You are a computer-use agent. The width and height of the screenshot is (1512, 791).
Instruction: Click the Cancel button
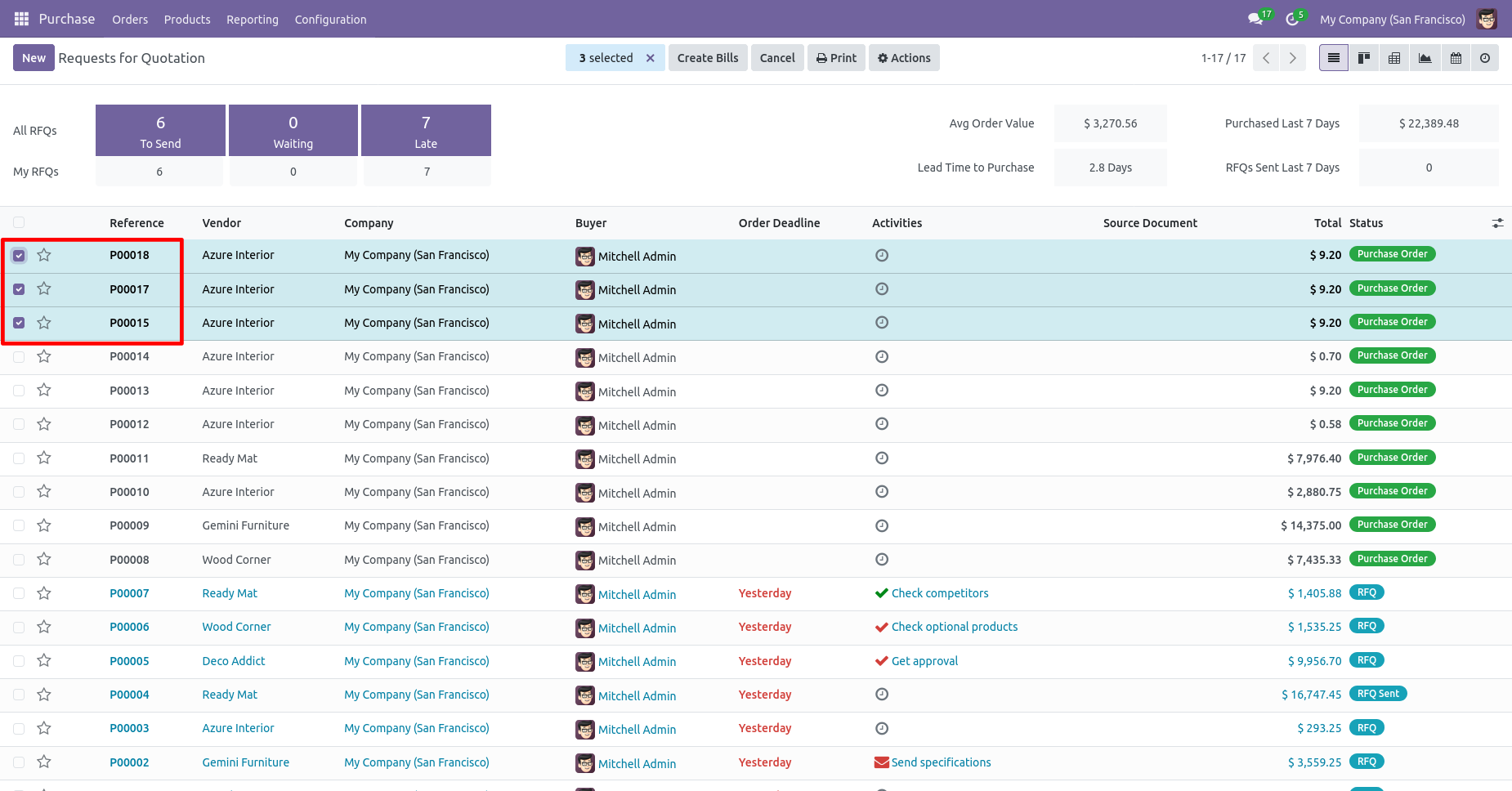[x=777, y=58]
